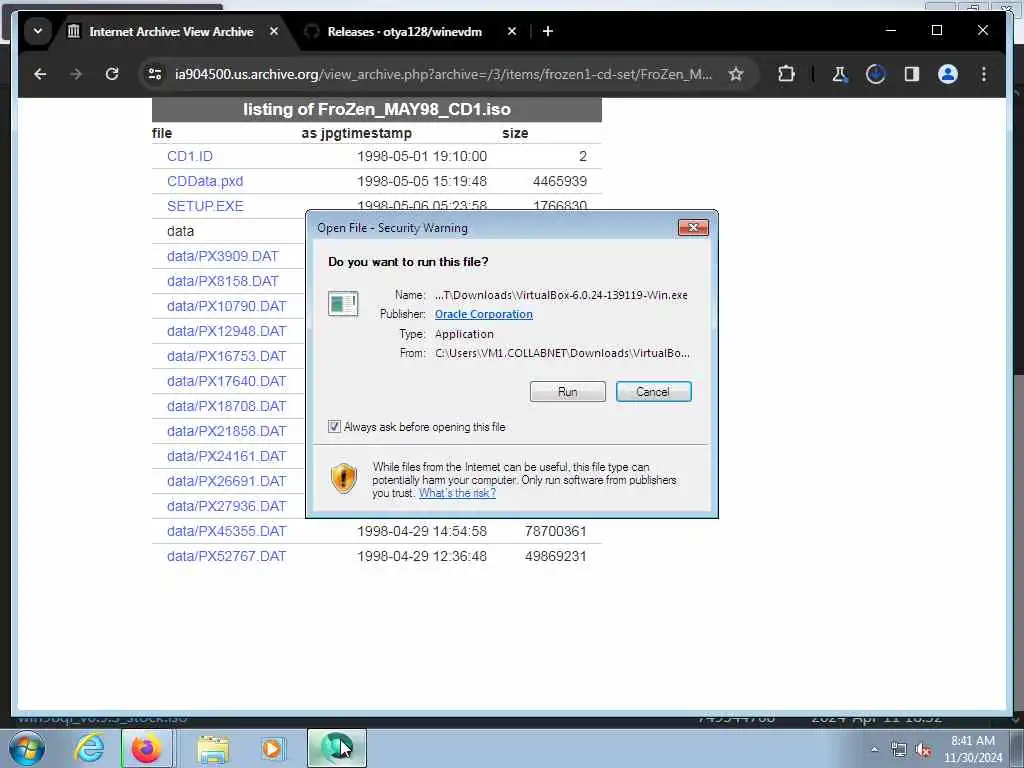The image size is (1024, 768).
Task: Open data/PX52767.DAT link
Action: tap(227, 556)
